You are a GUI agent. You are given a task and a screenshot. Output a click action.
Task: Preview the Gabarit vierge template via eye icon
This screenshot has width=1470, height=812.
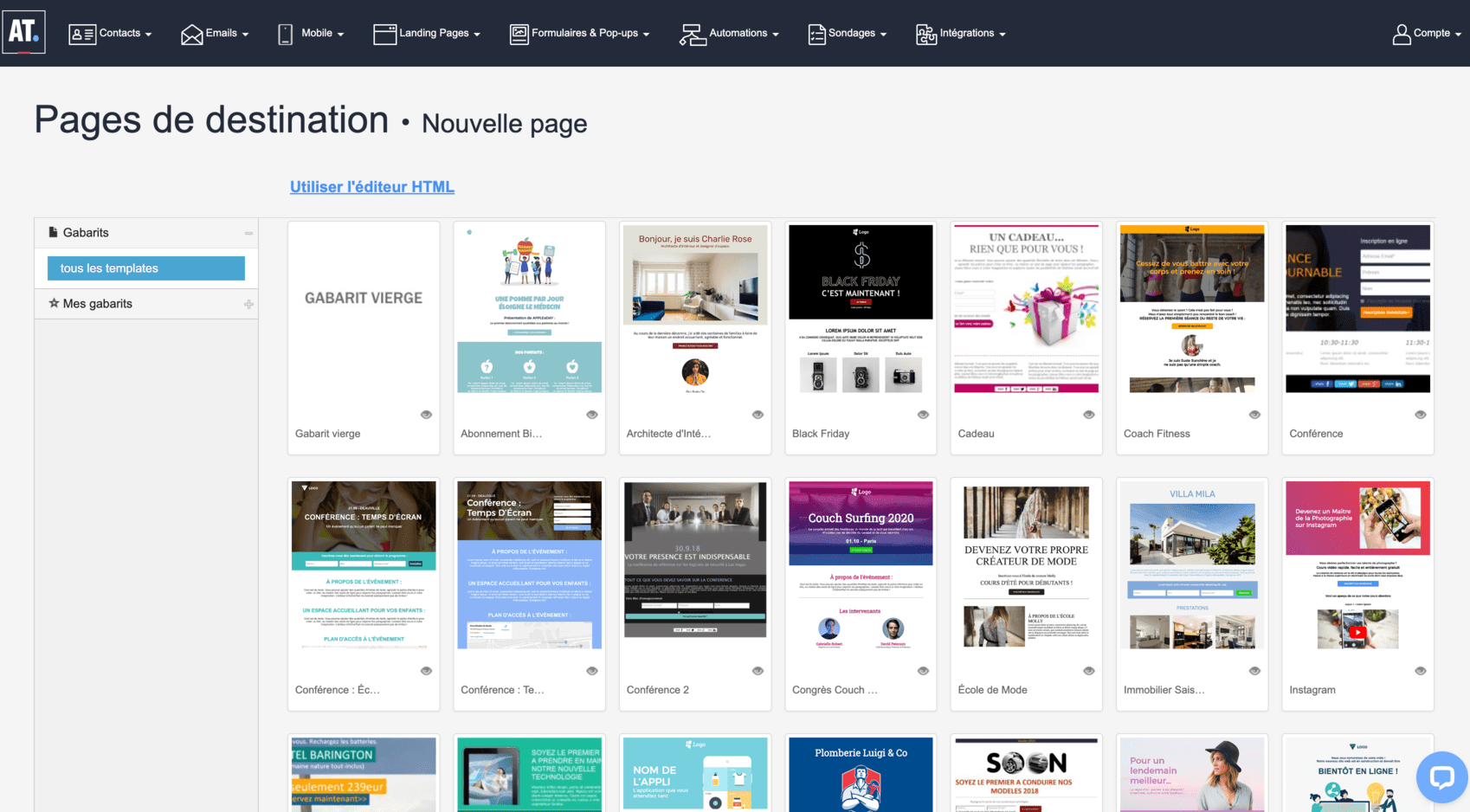click(426, 415)
